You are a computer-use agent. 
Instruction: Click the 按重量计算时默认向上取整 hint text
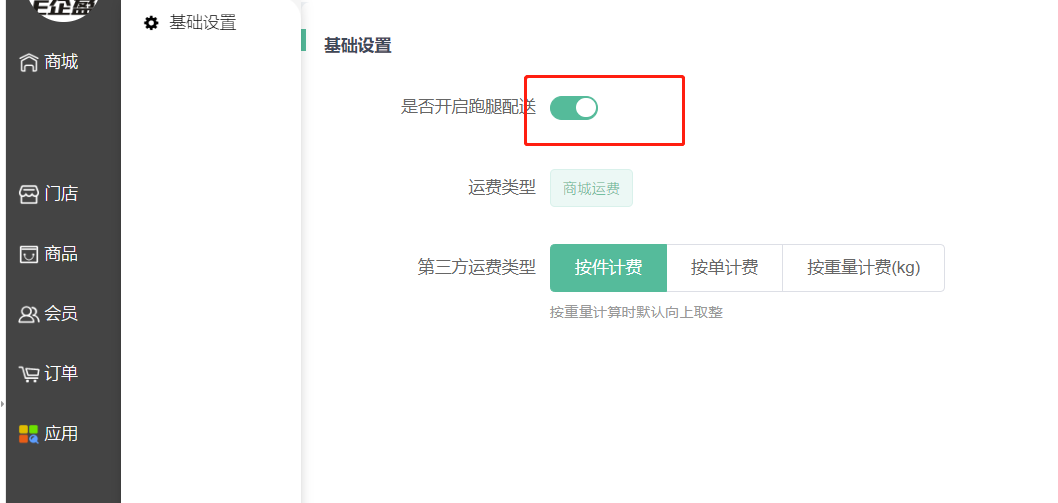(636, 312)
